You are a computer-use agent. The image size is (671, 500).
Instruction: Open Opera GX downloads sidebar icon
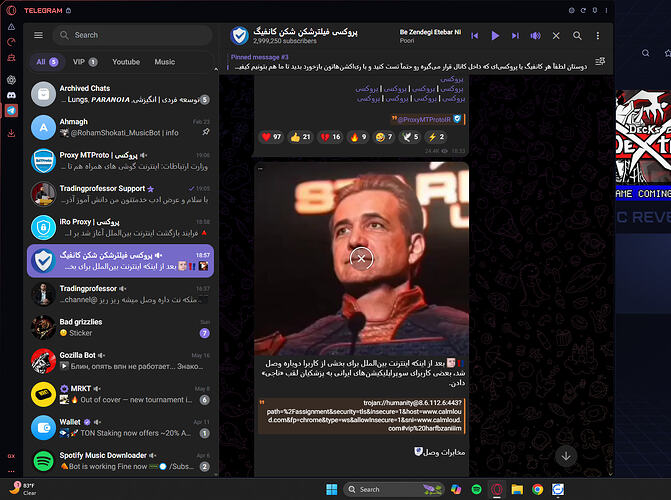point(12,134)
